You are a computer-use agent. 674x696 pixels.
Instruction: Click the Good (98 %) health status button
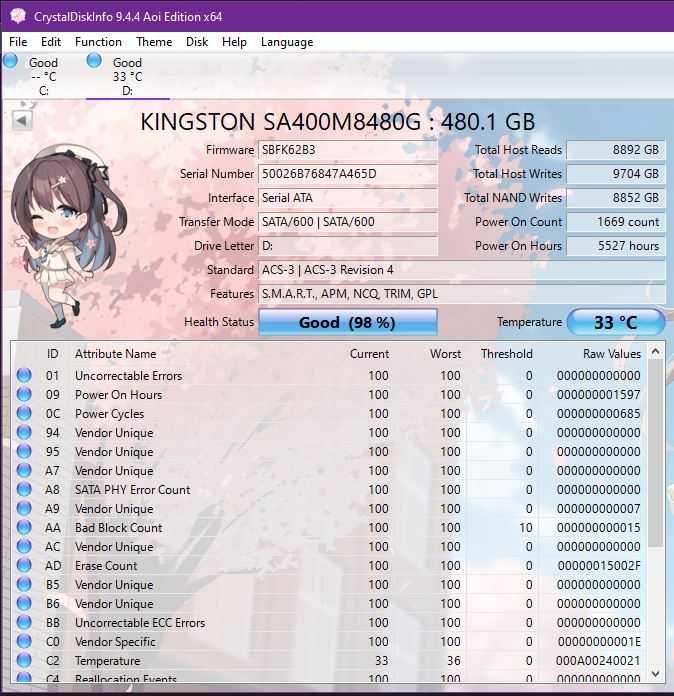point(348,322)
